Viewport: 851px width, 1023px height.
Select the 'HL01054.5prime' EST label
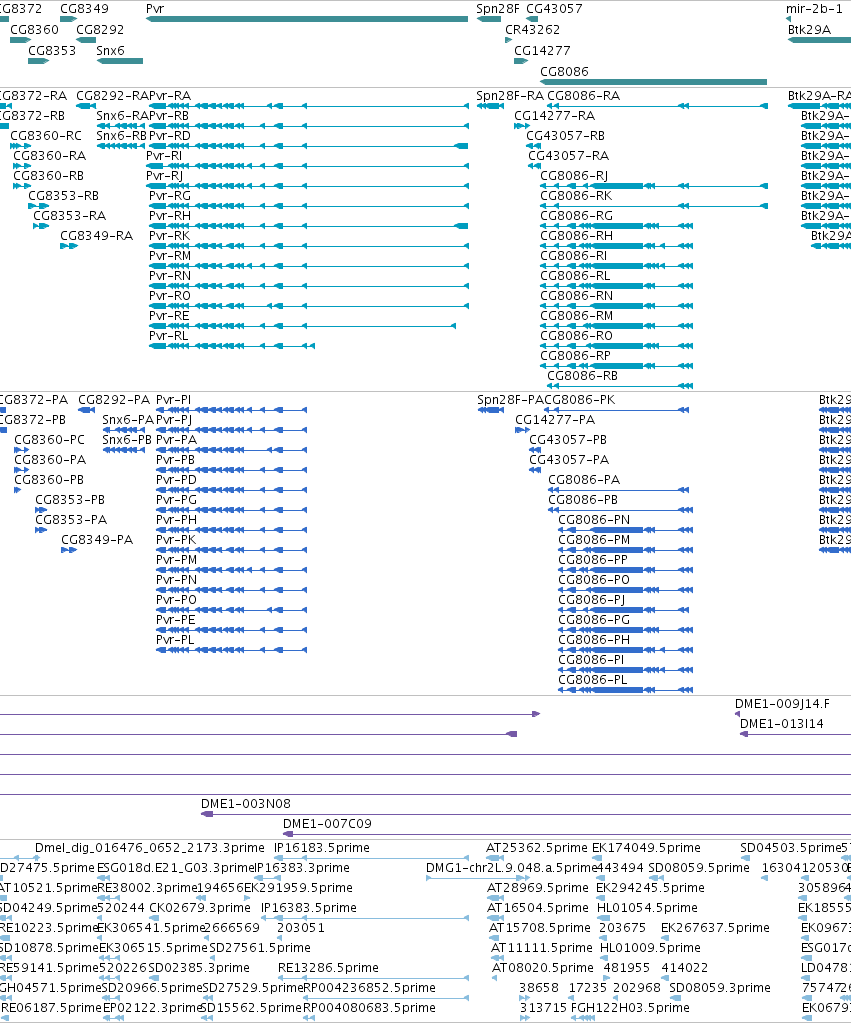pyautogui.click(x=649, y=907)
